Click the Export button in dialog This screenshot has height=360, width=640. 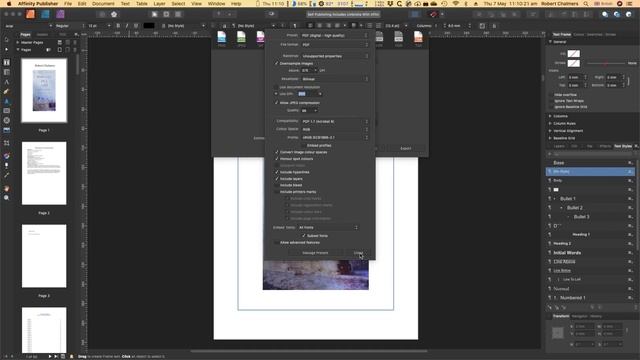pos(406,148)
